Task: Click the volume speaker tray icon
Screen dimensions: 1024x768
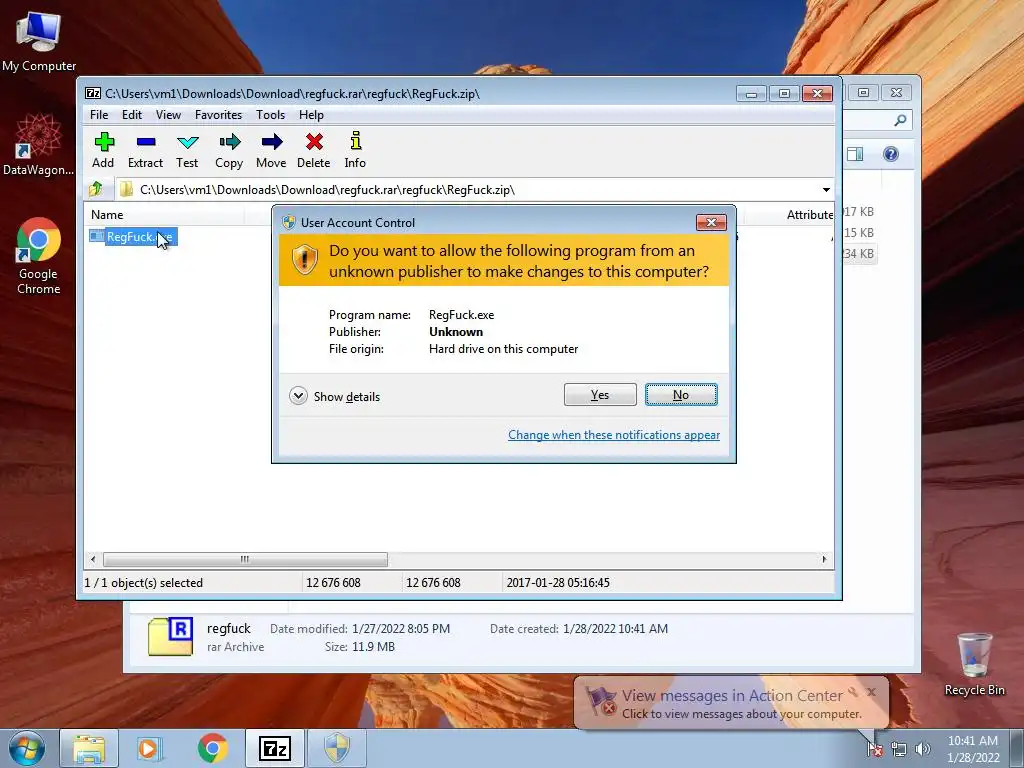Action: 922,750
